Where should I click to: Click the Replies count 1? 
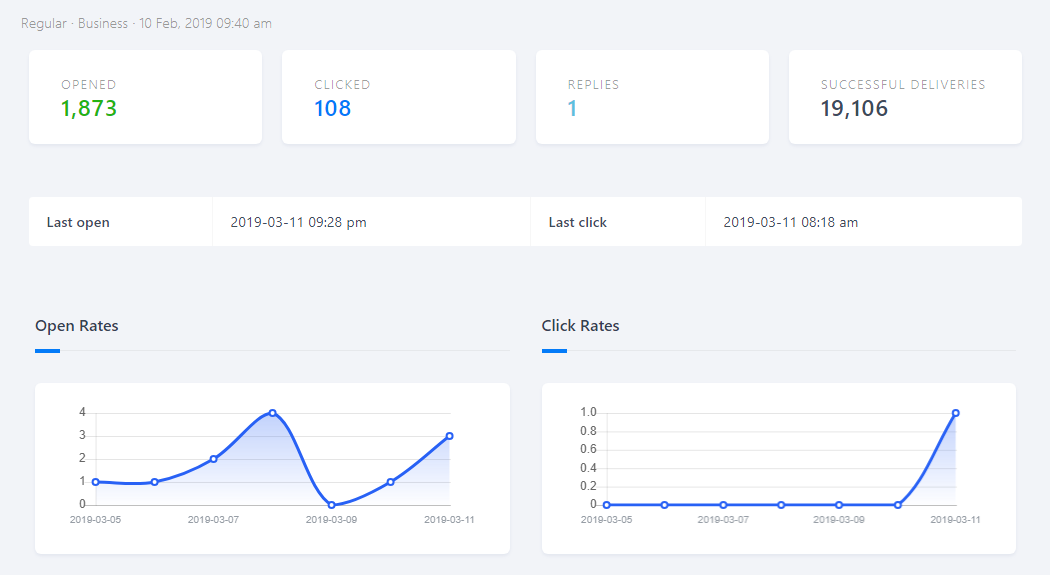click(x=572, y=108)
